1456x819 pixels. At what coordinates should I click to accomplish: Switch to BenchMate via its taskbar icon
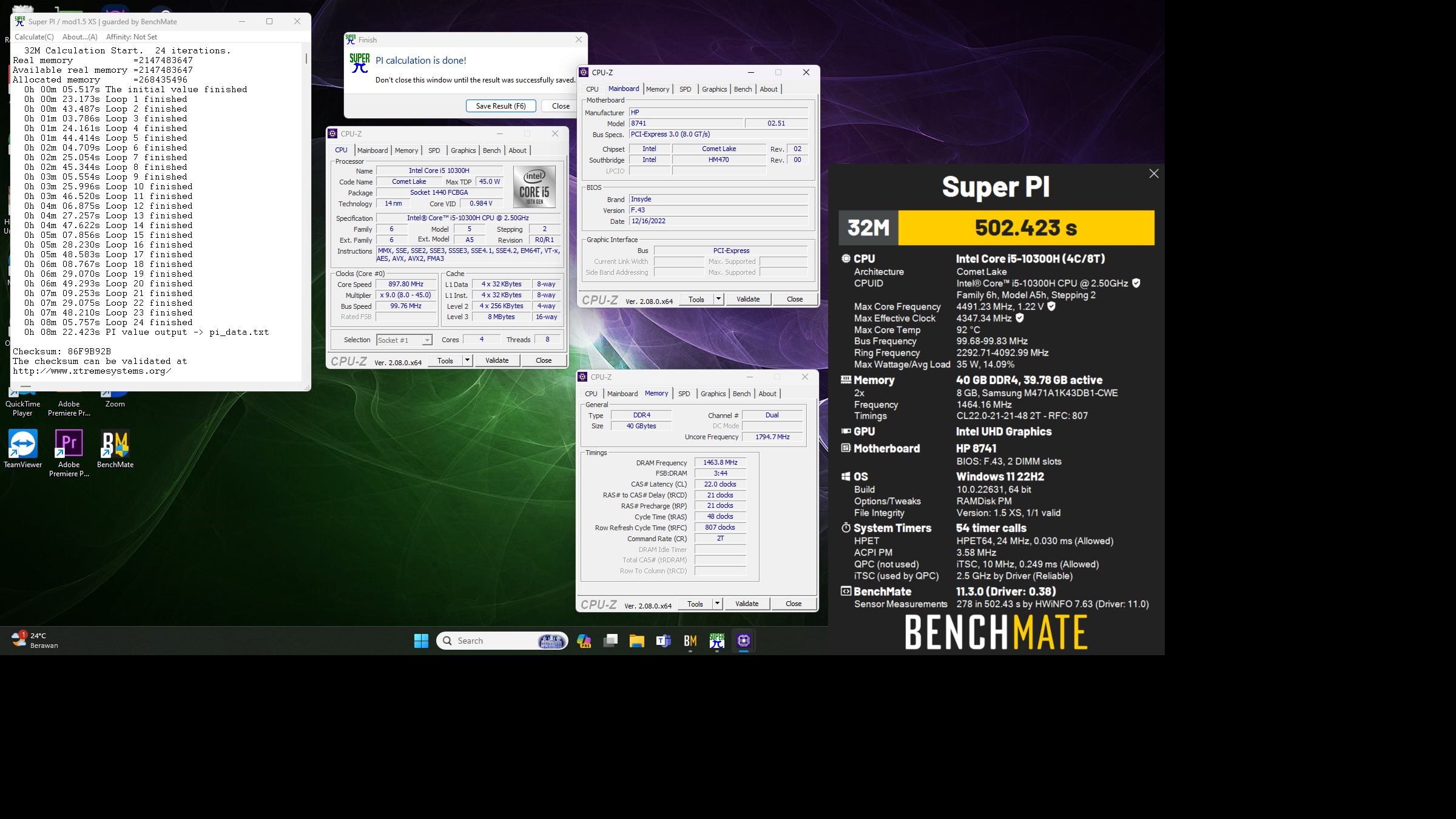click(690, 641)
